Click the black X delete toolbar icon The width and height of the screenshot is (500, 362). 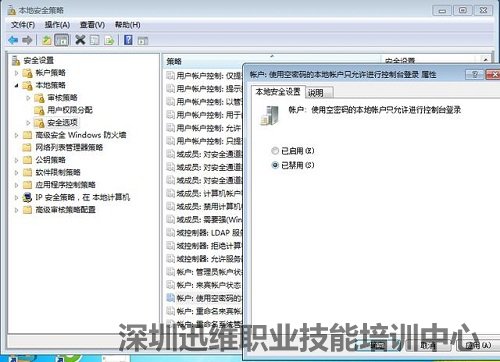pos(80,40)
